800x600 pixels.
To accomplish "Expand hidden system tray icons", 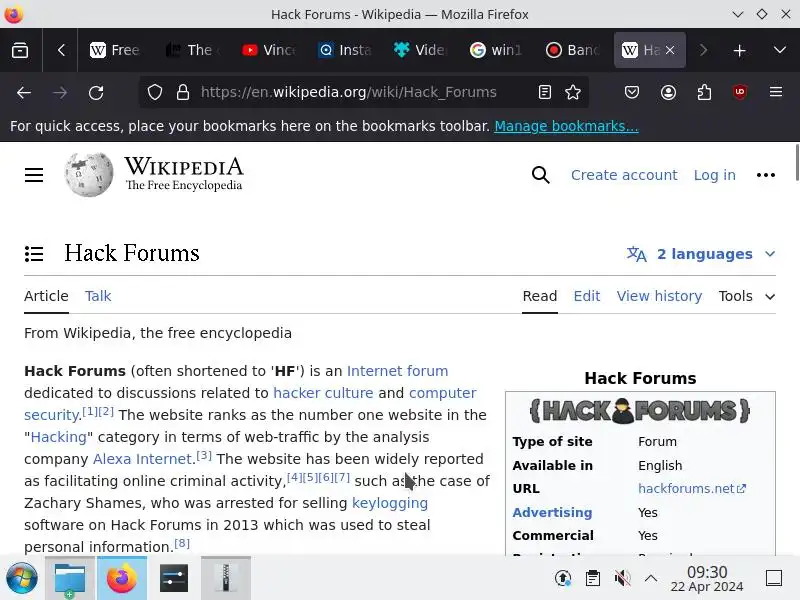I will point(651,579).
